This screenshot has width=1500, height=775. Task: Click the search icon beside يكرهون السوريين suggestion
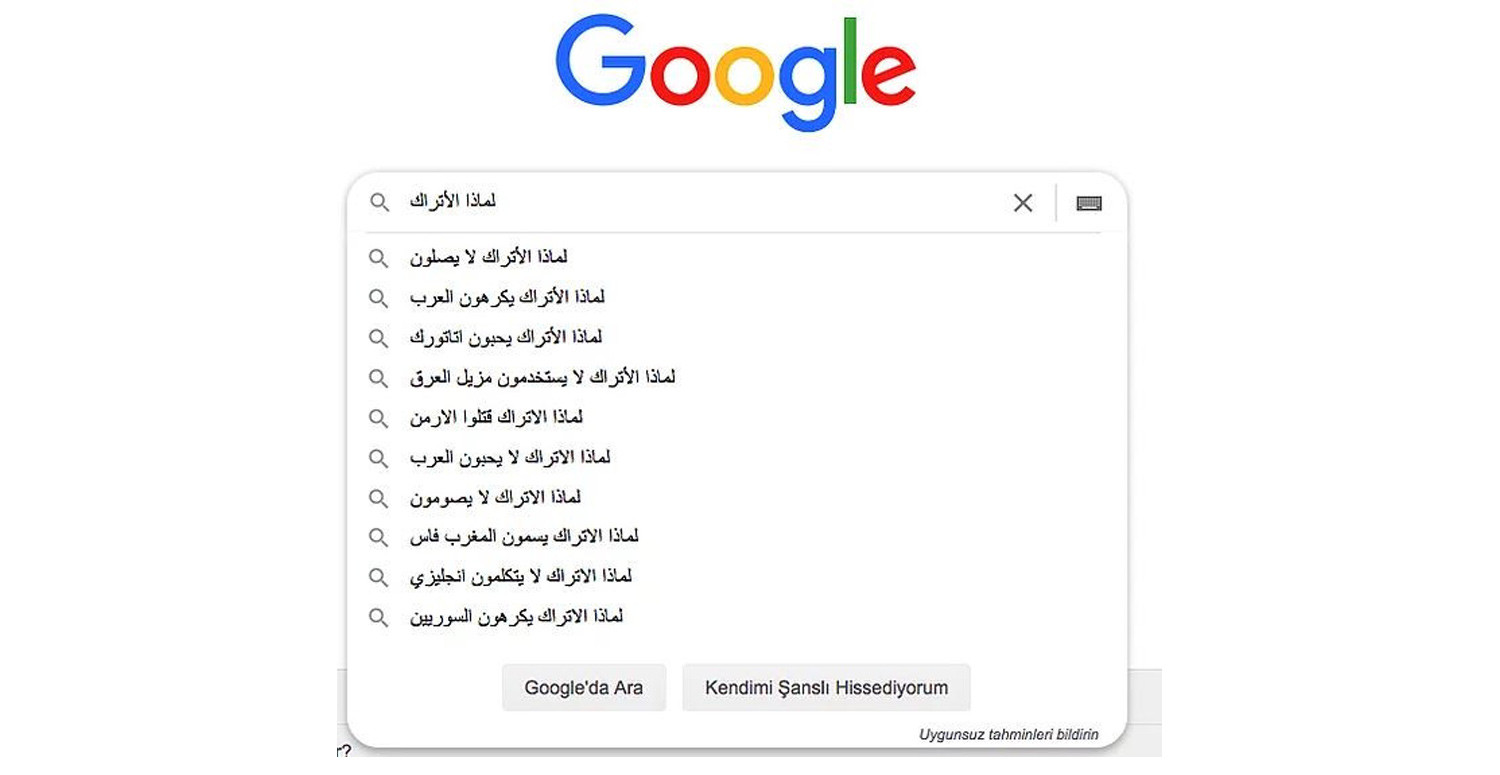[x=378, y=617]
